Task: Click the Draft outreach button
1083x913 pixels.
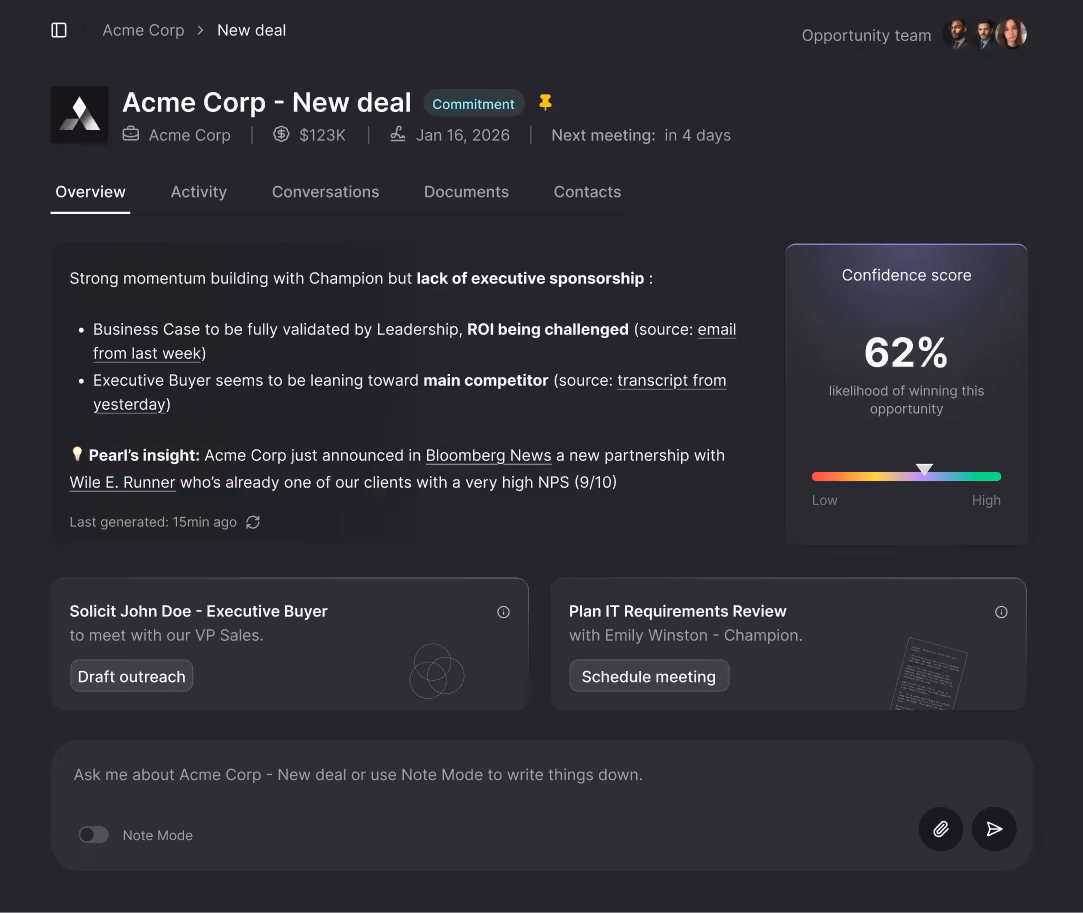Action: click(x=131, y=676)
